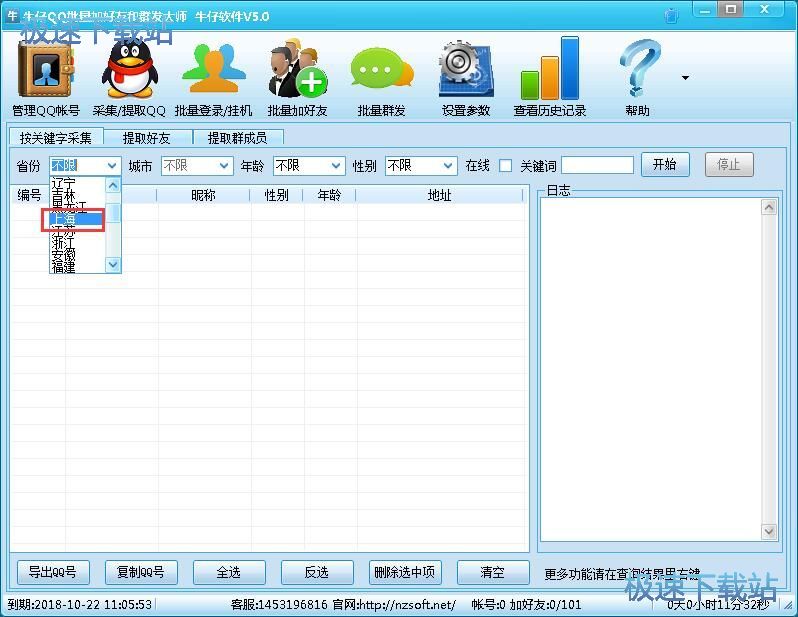Switch to 提取好友 tab

(147, 137)
